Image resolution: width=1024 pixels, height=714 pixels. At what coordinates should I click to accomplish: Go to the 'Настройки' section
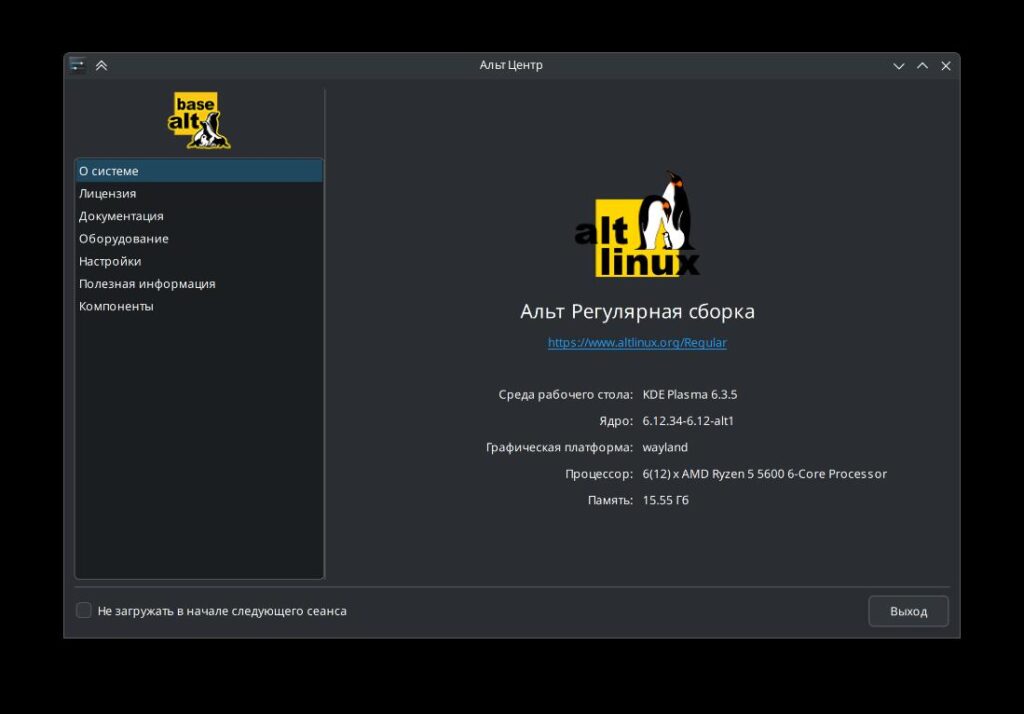click(x=199, y=261)
